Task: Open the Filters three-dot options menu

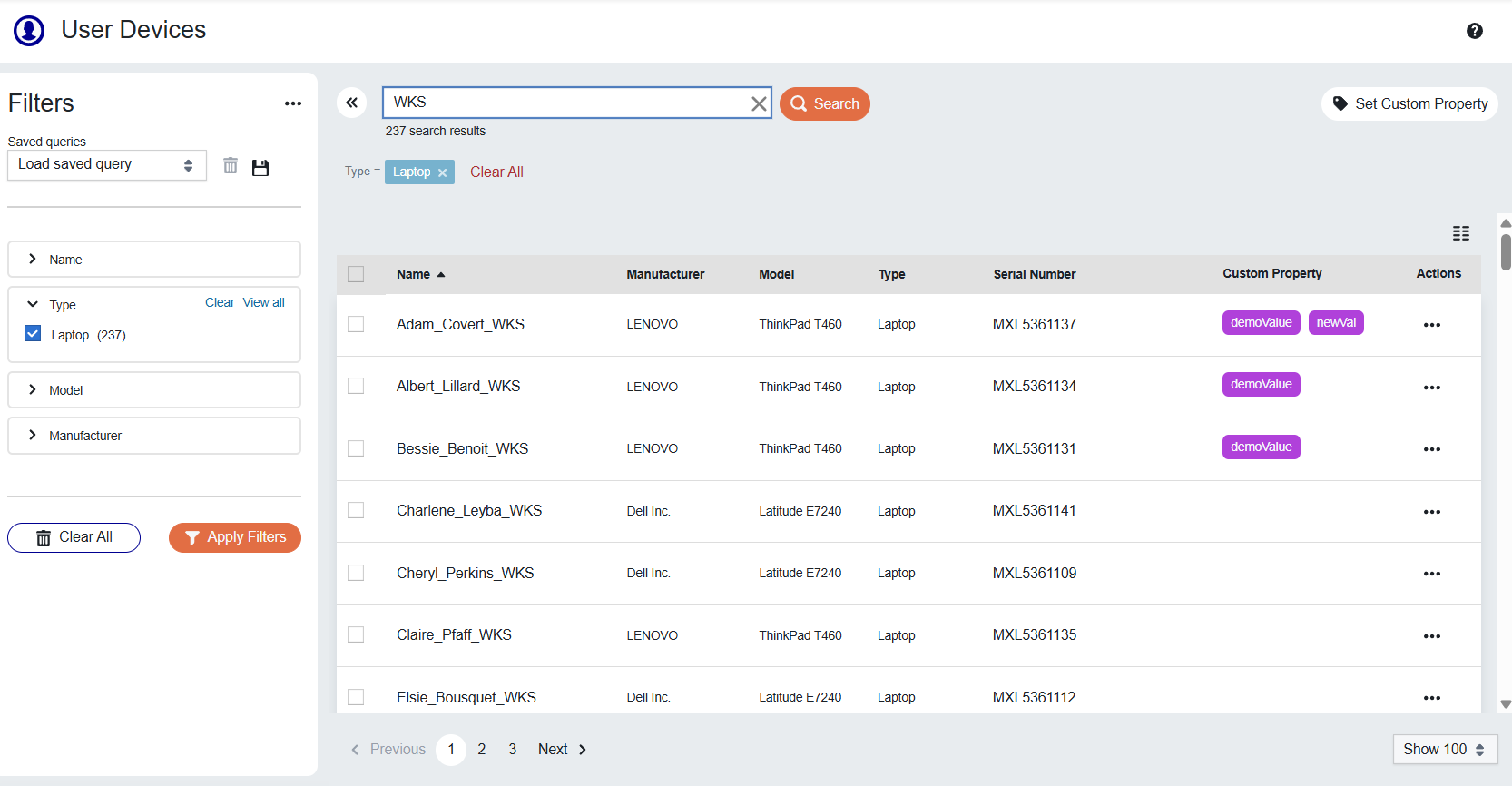Action: tap(292, 103)
